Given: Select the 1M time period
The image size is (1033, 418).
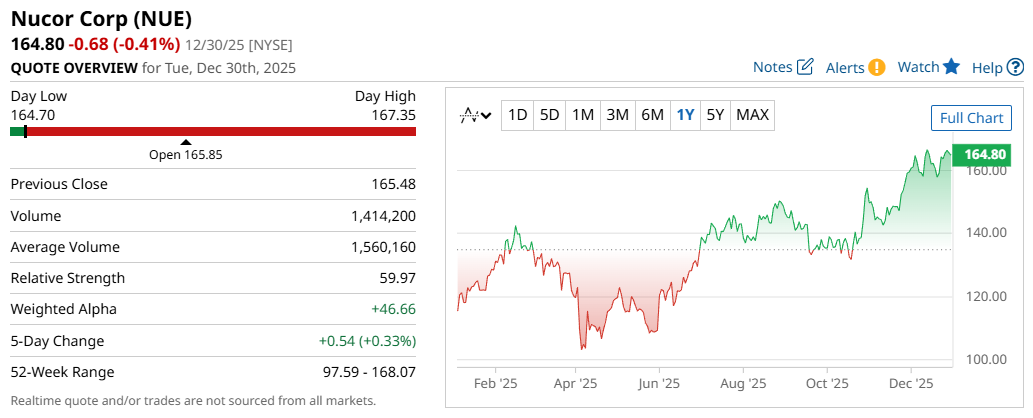Looking at the screenshot, I should (x=583, y=115).
